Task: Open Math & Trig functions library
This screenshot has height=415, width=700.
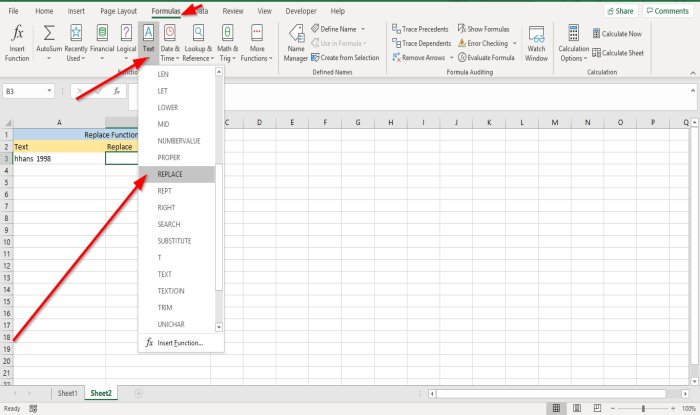Action: [228, 43]
